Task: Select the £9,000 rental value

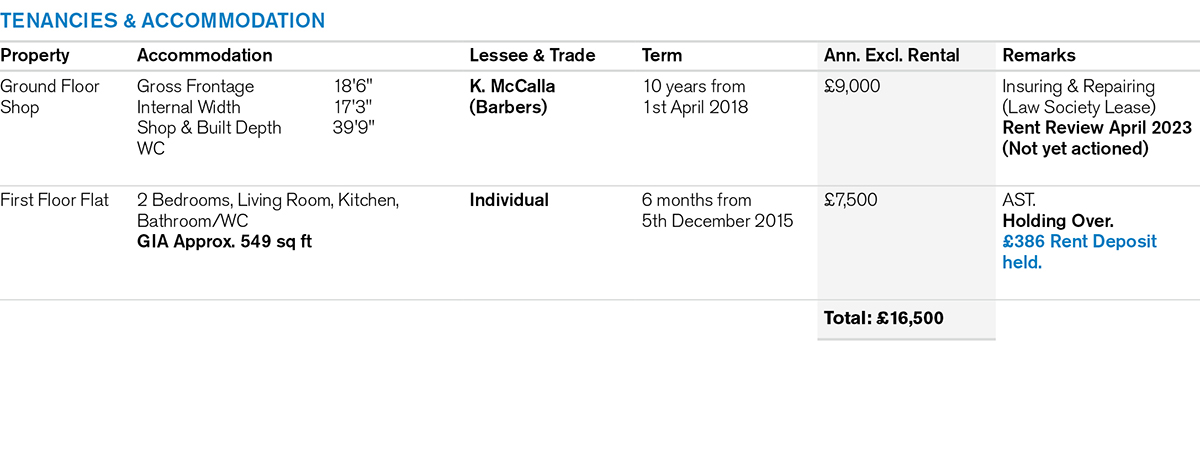Action: 852,87
